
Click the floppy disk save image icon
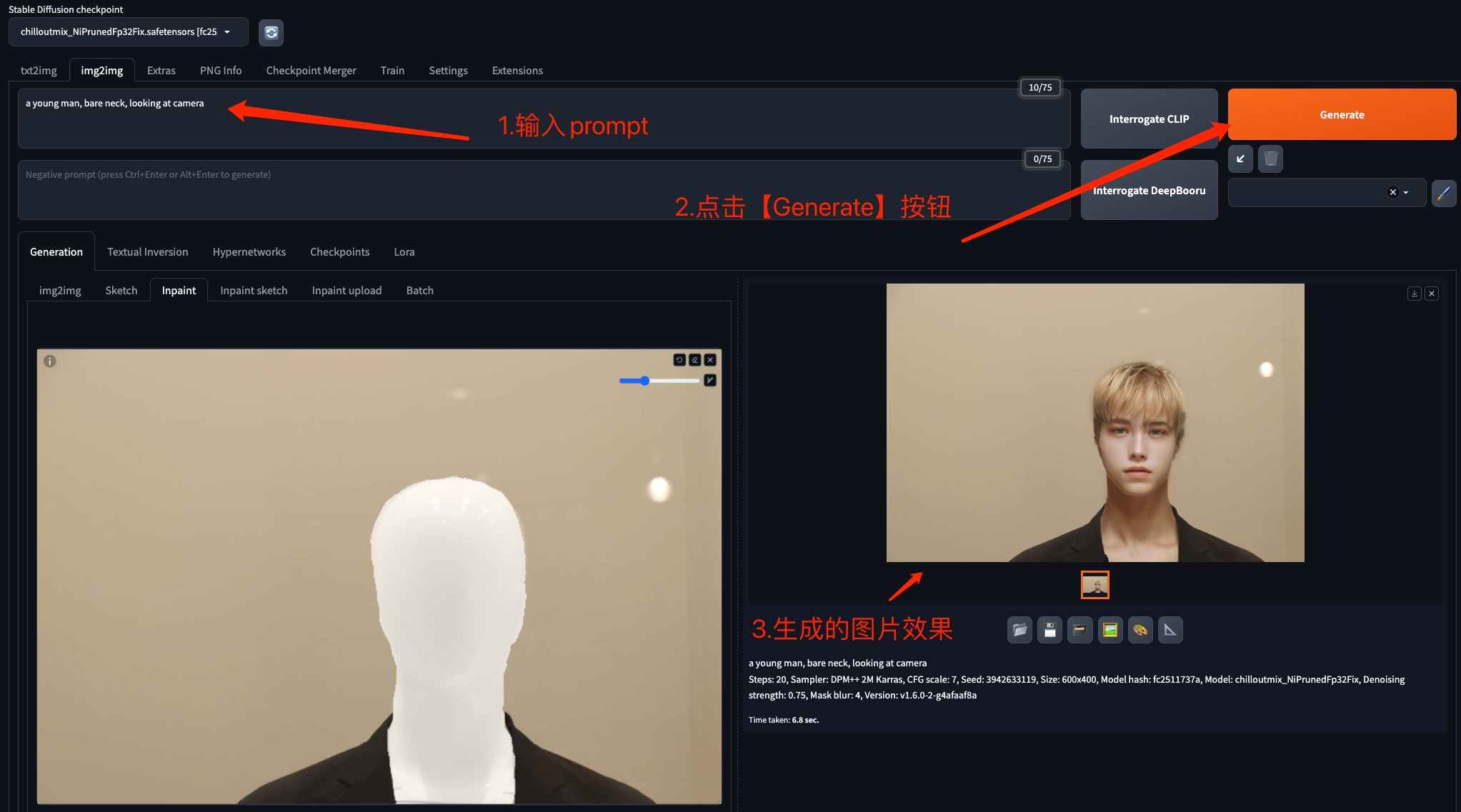[x=1049, y=630]
